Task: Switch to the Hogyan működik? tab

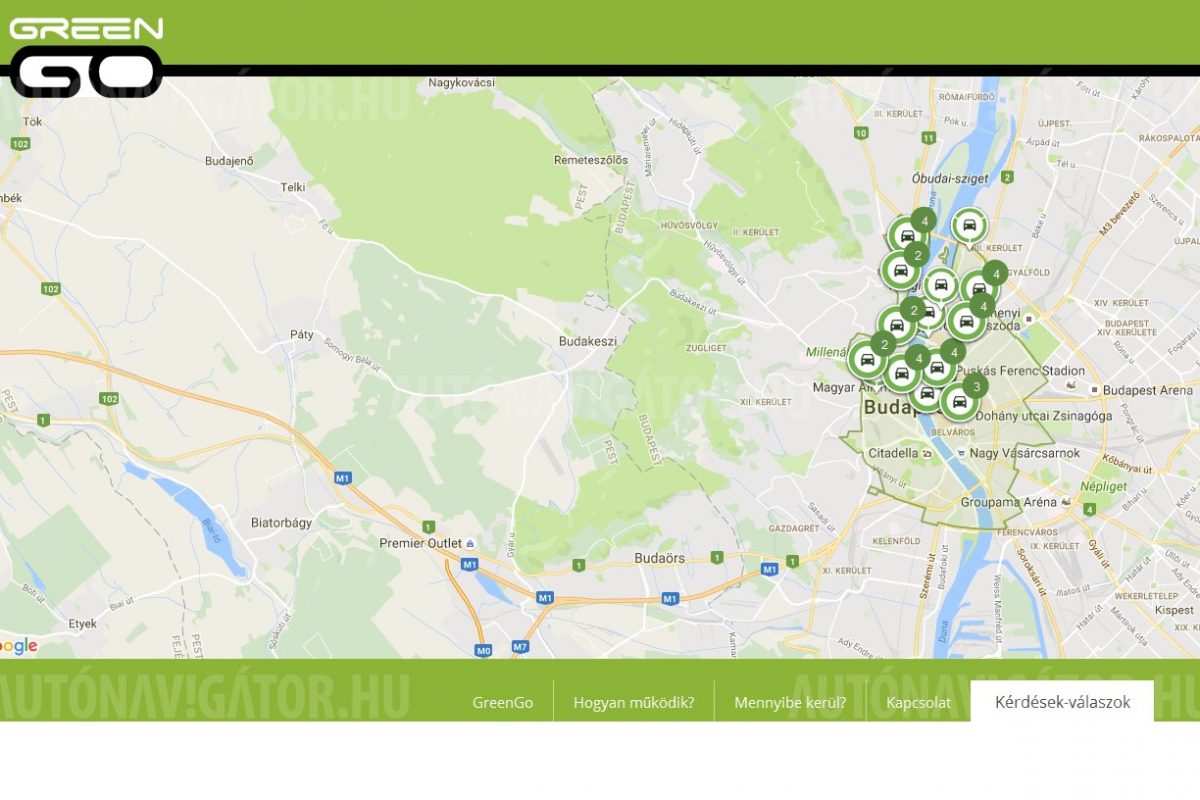Action: 633,702
